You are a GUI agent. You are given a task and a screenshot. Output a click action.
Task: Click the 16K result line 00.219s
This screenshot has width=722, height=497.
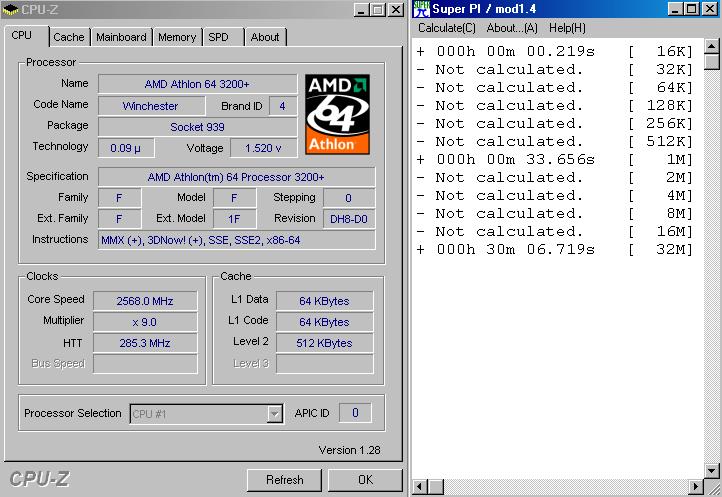(x=554, y=52)
